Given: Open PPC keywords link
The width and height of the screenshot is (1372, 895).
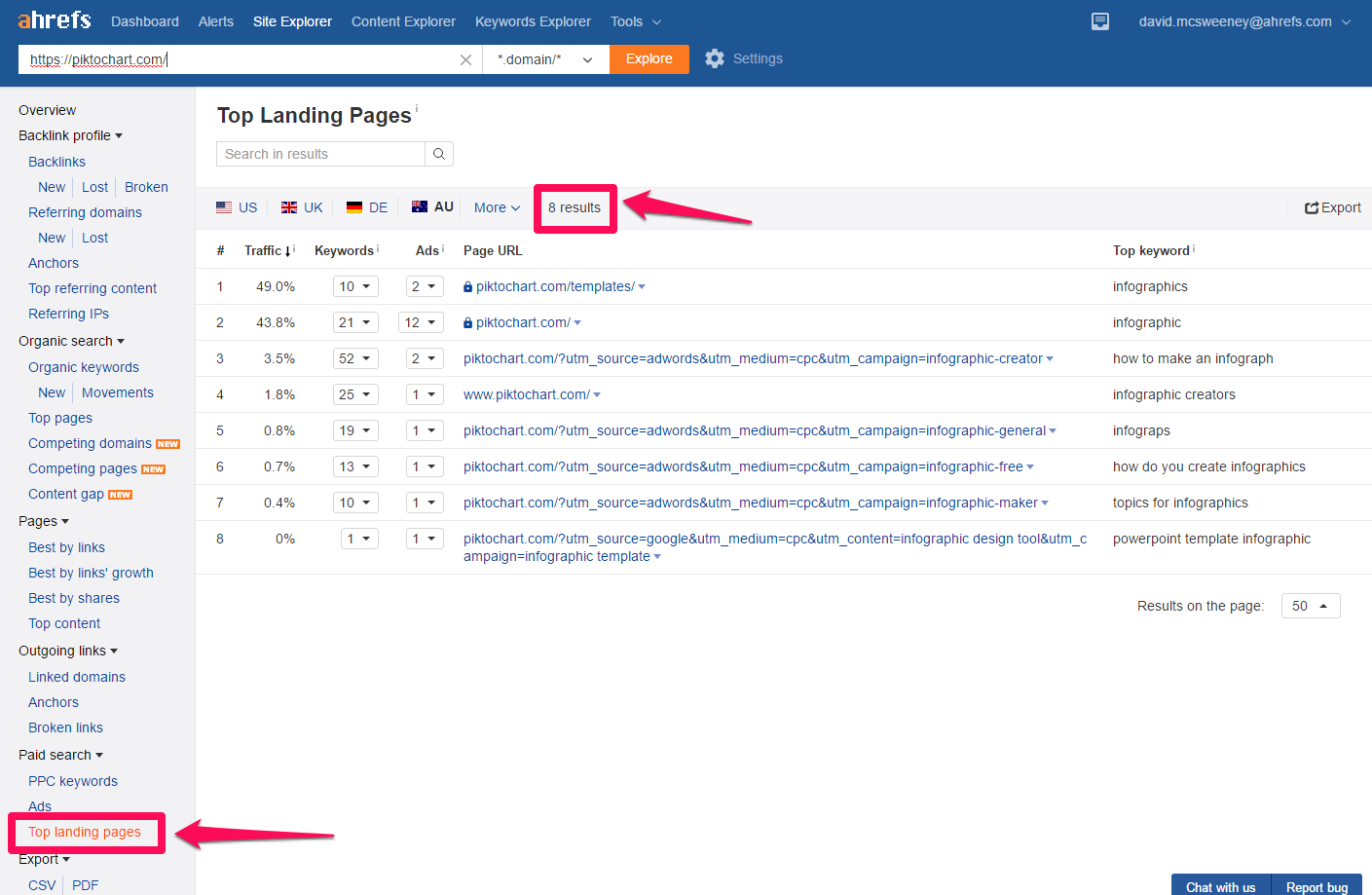Looking at the screenshot, I should (x=73, y=781).
